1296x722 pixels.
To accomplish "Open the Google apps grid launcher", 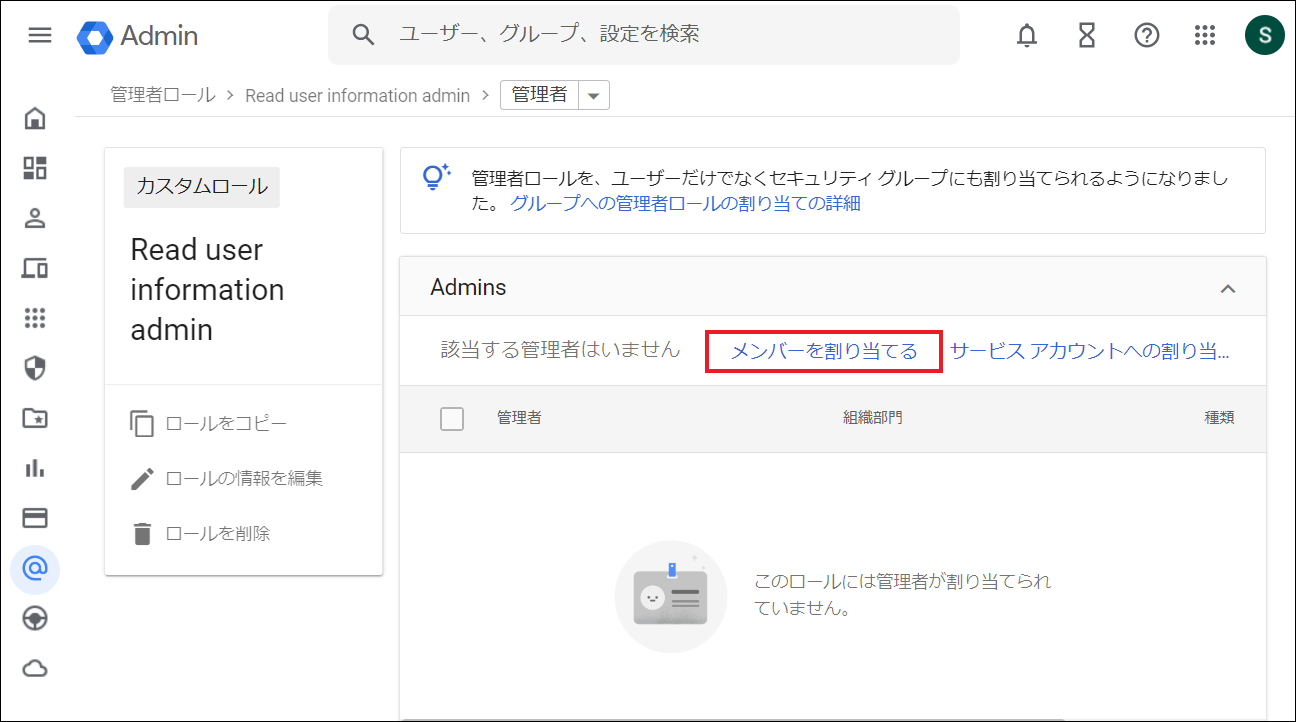I will (1205, 36).
